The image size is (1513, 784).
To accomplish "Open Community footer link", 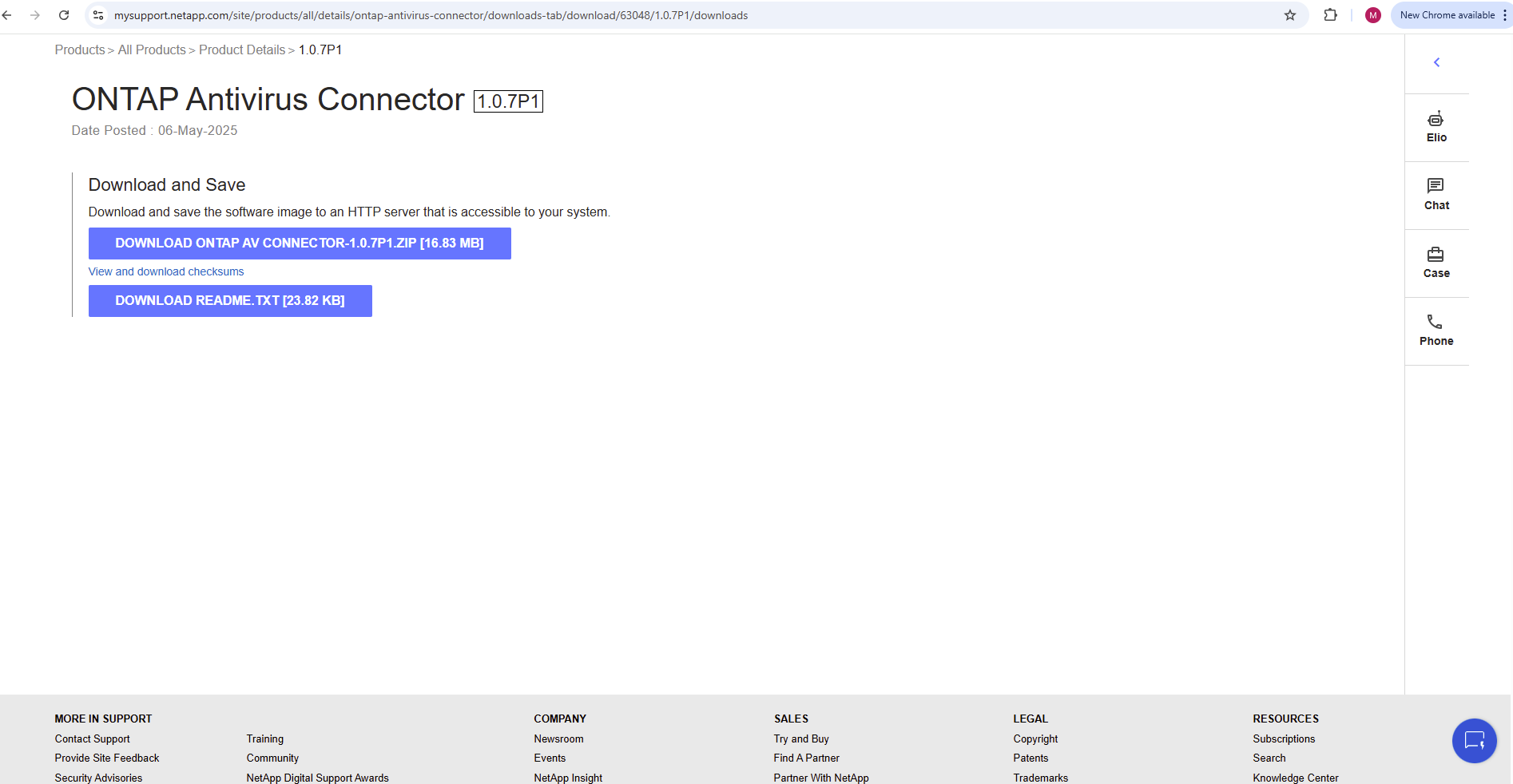I will pos(272,758).
